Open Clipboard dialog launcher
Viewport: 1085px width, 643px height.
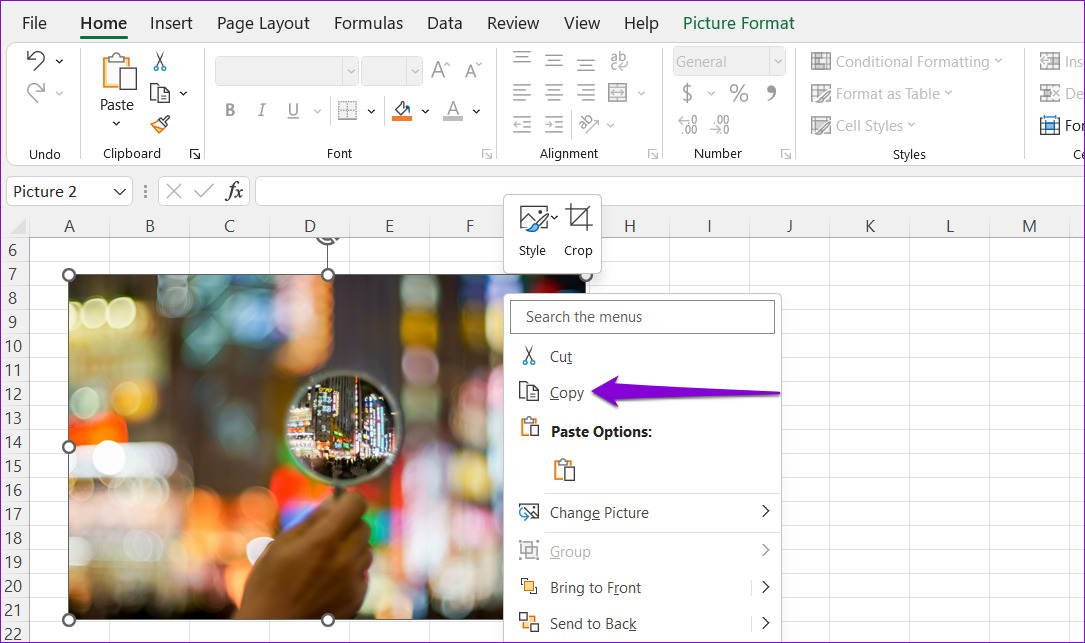(195, 154)
